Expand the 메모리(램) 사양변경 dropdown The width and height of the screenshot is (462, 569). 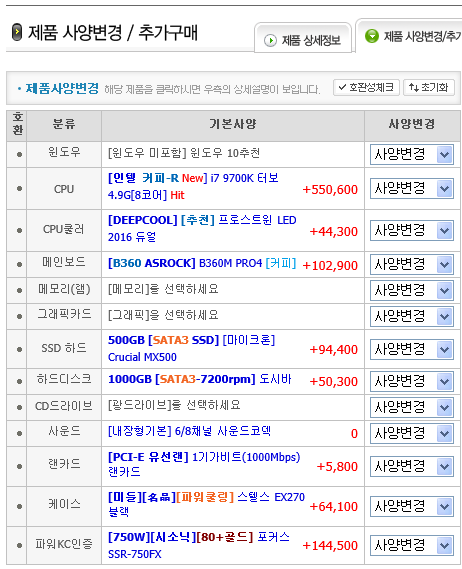click(x=412, y=290)
